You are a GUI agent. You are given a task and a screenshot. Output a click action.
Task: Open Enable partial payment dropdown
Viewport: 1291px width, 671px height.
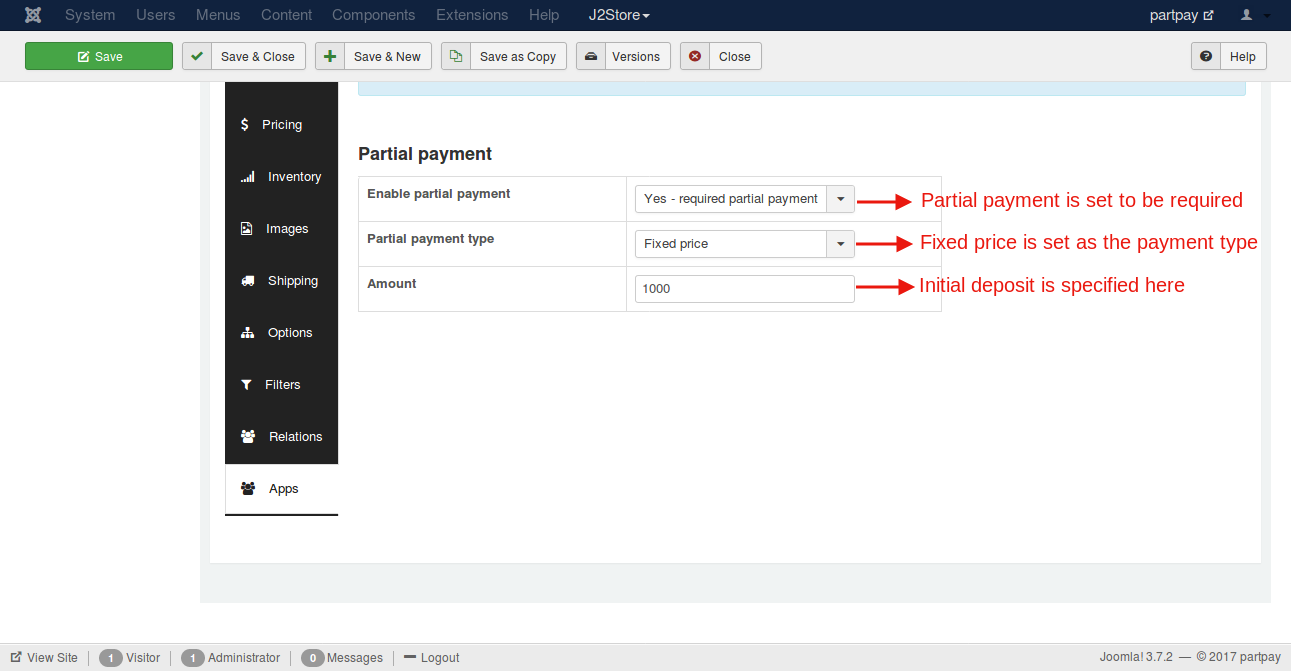pos(744,199)
